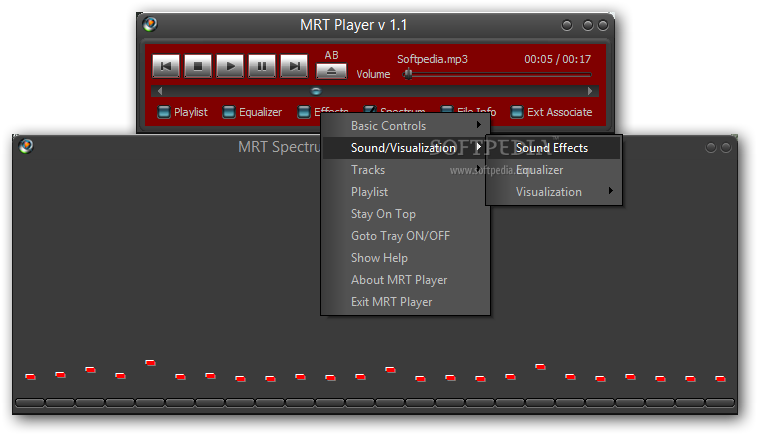The width and height of the screenshot is (758, 435).
Task: Open About MRT Player
Action: tap(405, 280)
